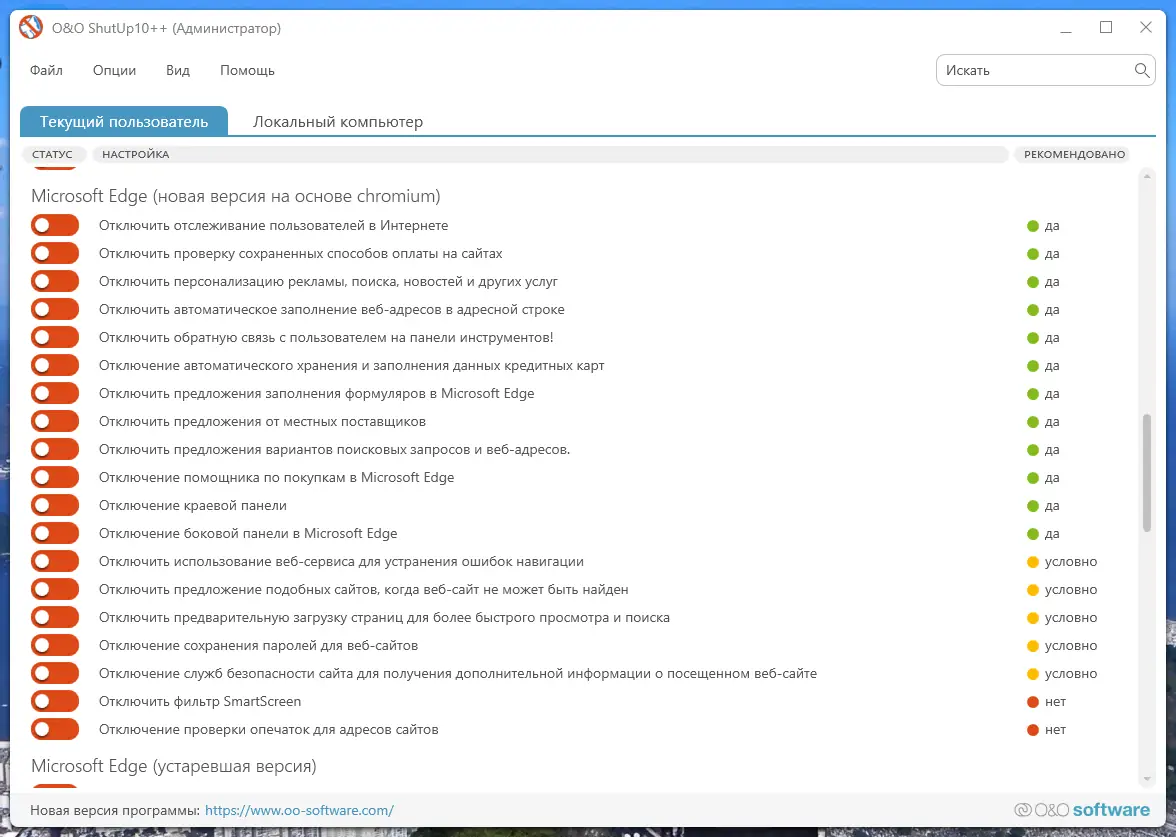Toggle shopping assistant in Microsoft Edge switch
Screen dimensions: 1176x837
tap(55, 477)
